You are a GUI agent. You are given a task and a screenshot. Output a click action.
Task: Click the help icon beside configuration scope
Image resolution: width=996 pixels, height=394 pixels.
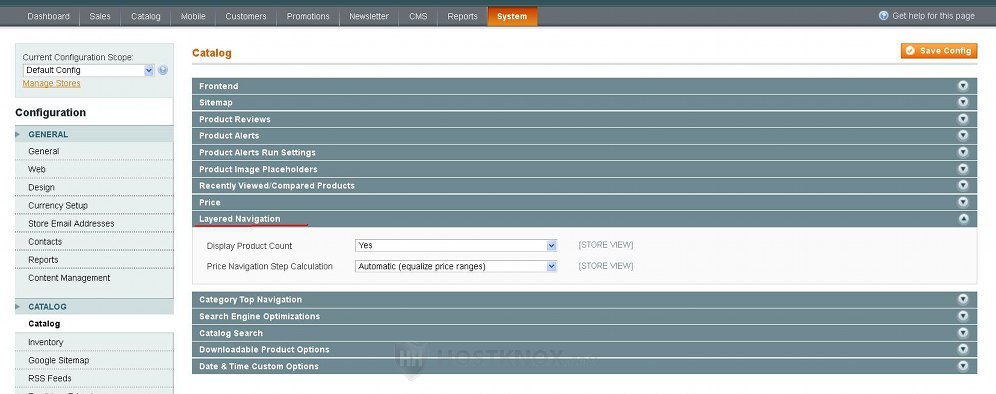coord(163,70)
